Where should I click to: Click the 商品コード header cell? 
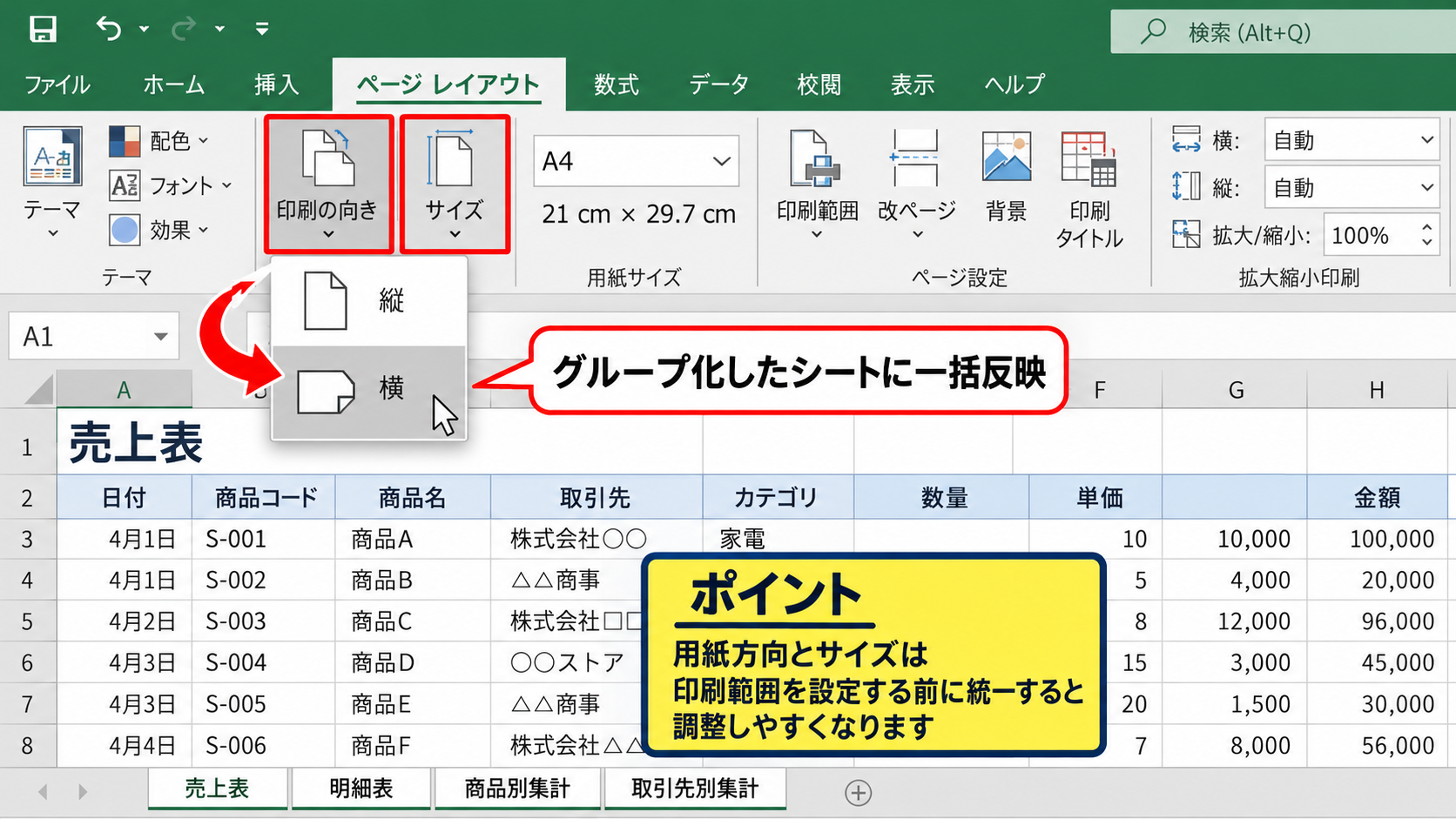(x=264, y=498)
